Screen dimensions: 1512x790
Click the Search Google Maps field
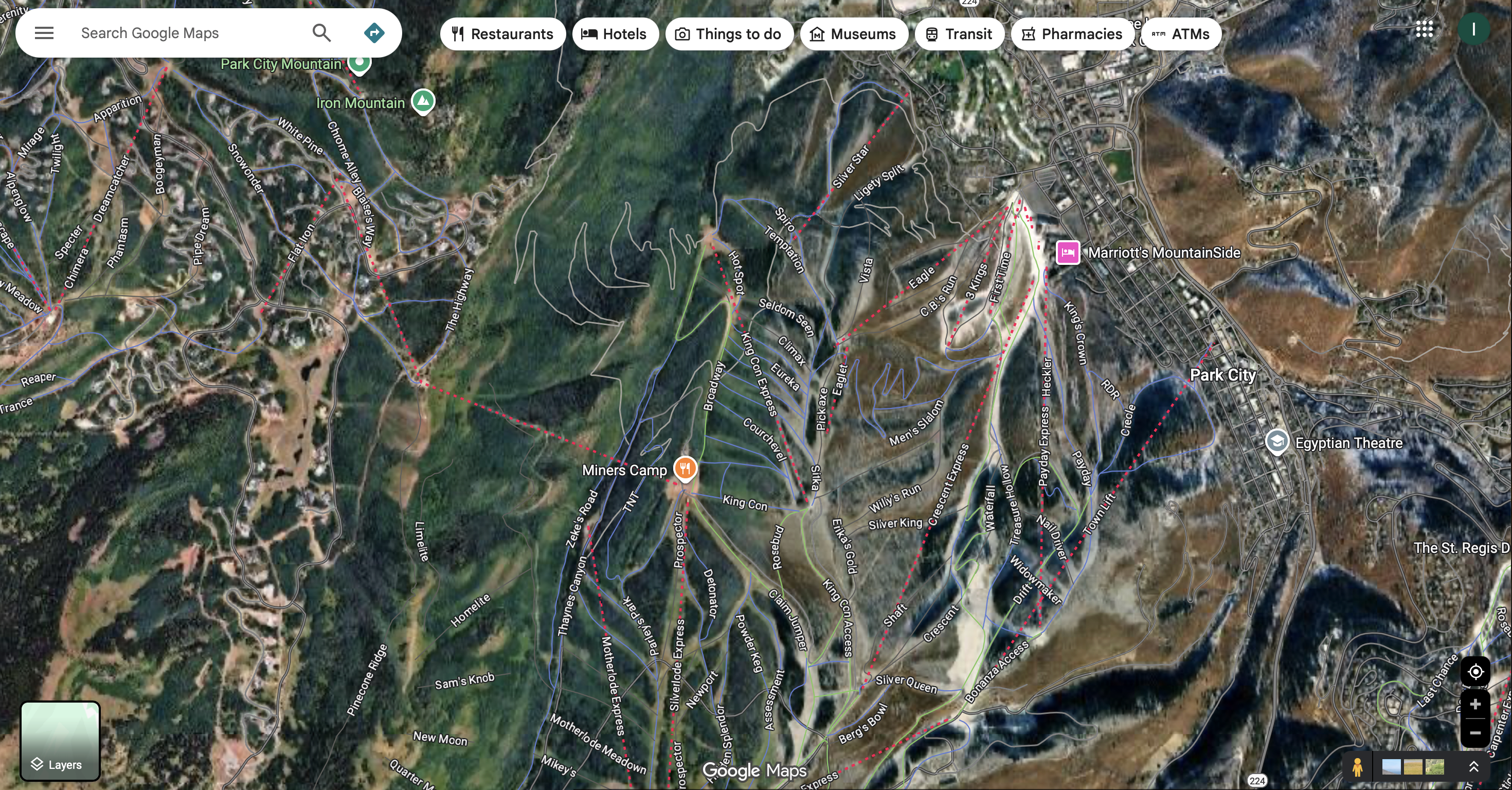(188, 33)
